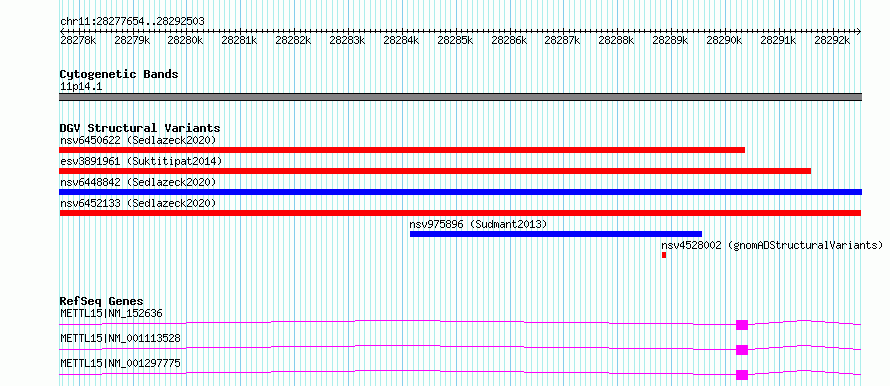Image resolution: width=890 pixels, height=386 pixels.
Task: Click the nsv6450622 (Sedlazeck2020) label
Action: click(138, 140)
